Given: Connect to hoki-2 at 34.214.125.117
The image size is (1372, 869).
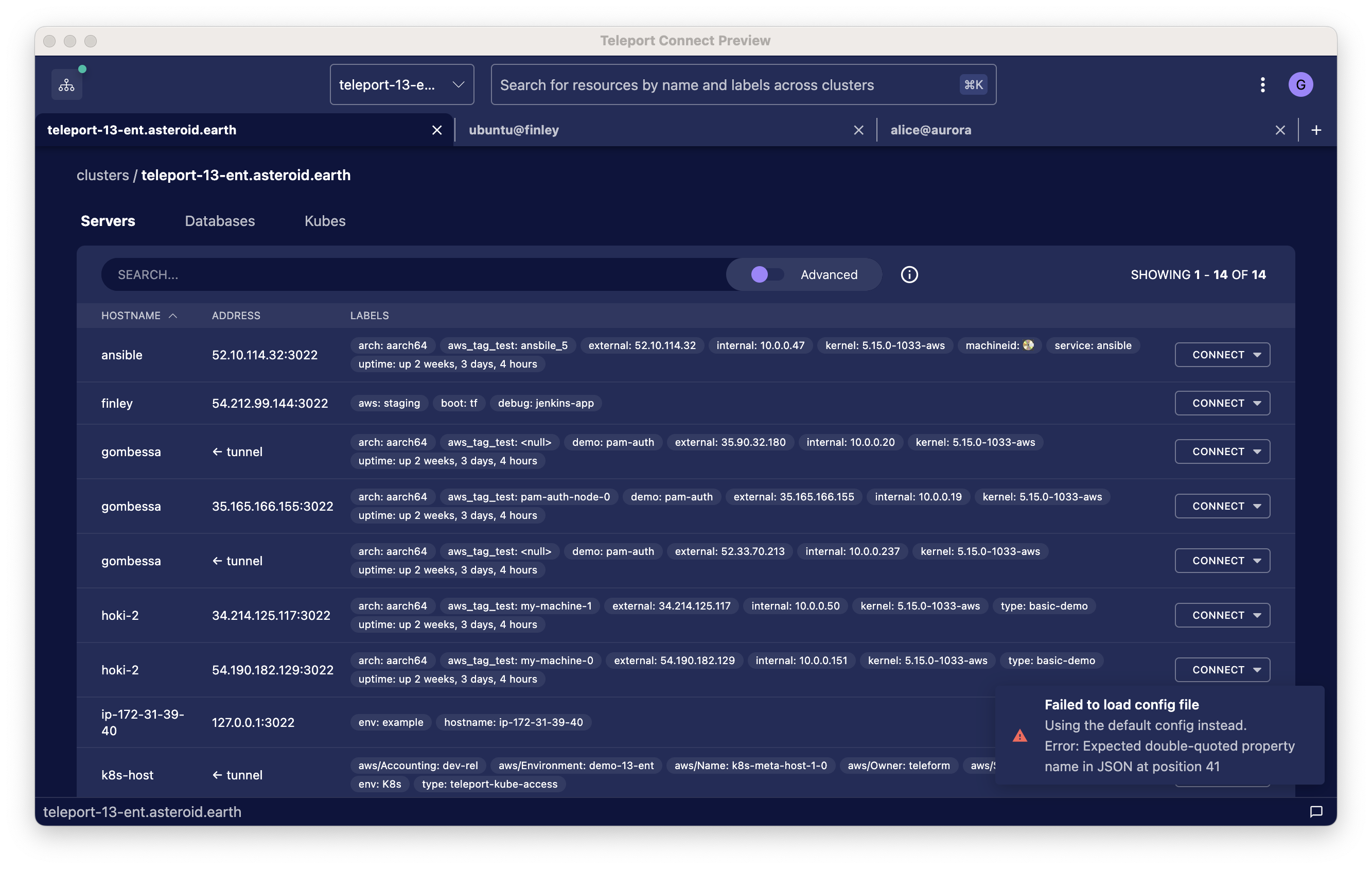Looking at the screenshot, I should point(1218,615).
